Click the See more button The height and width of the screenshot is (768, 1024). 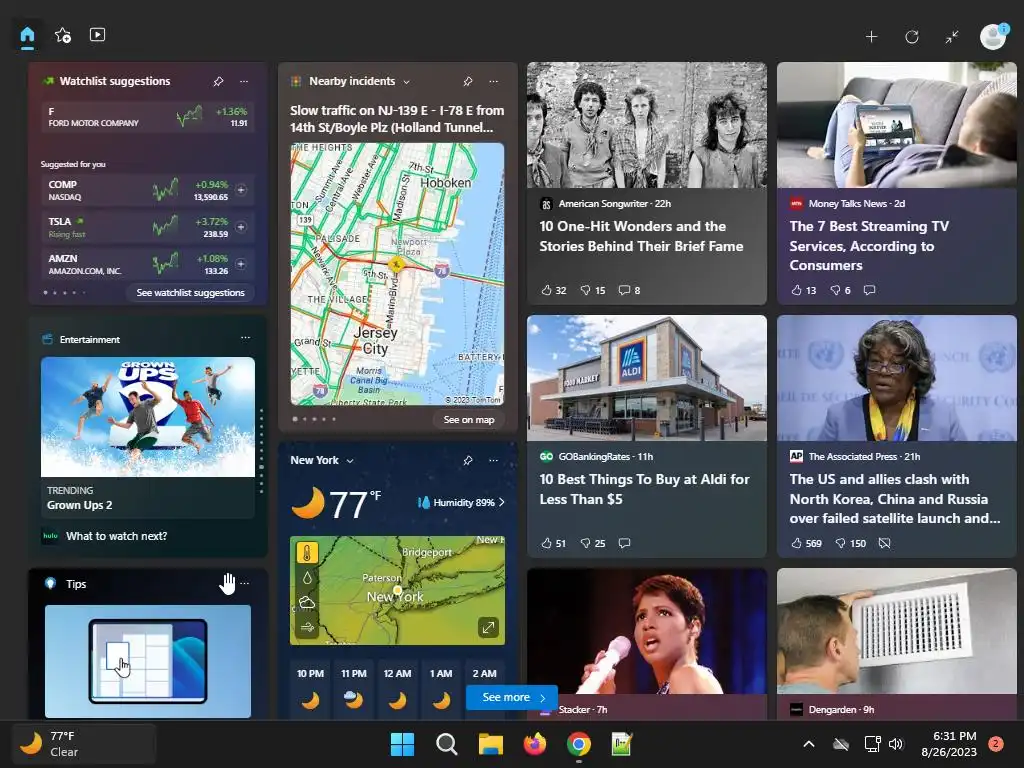(x=512, y=697)
